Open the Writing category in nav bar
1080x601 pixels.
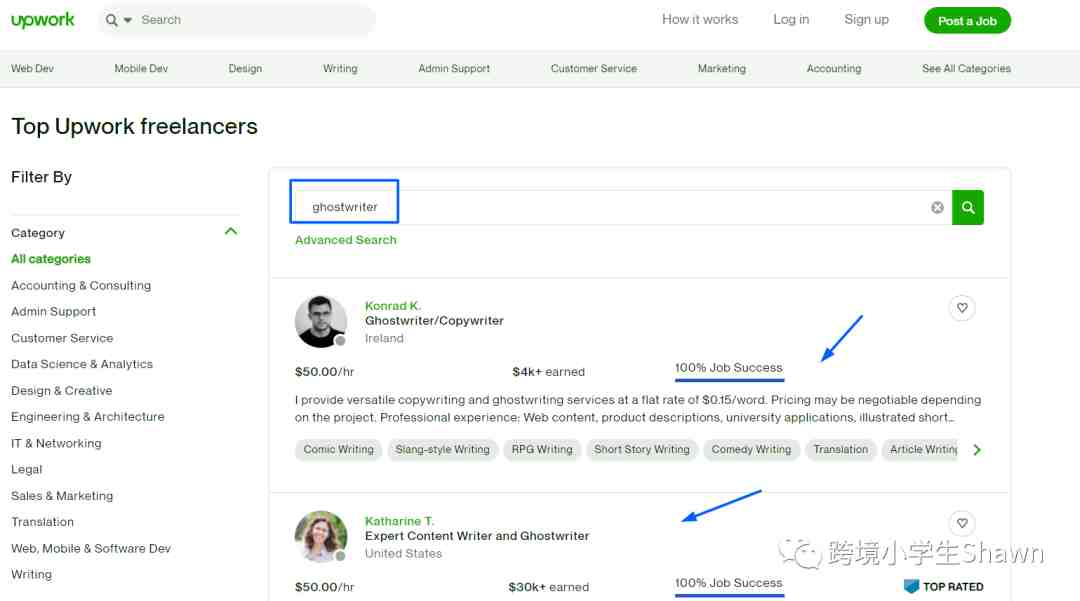tap(340, 68)
